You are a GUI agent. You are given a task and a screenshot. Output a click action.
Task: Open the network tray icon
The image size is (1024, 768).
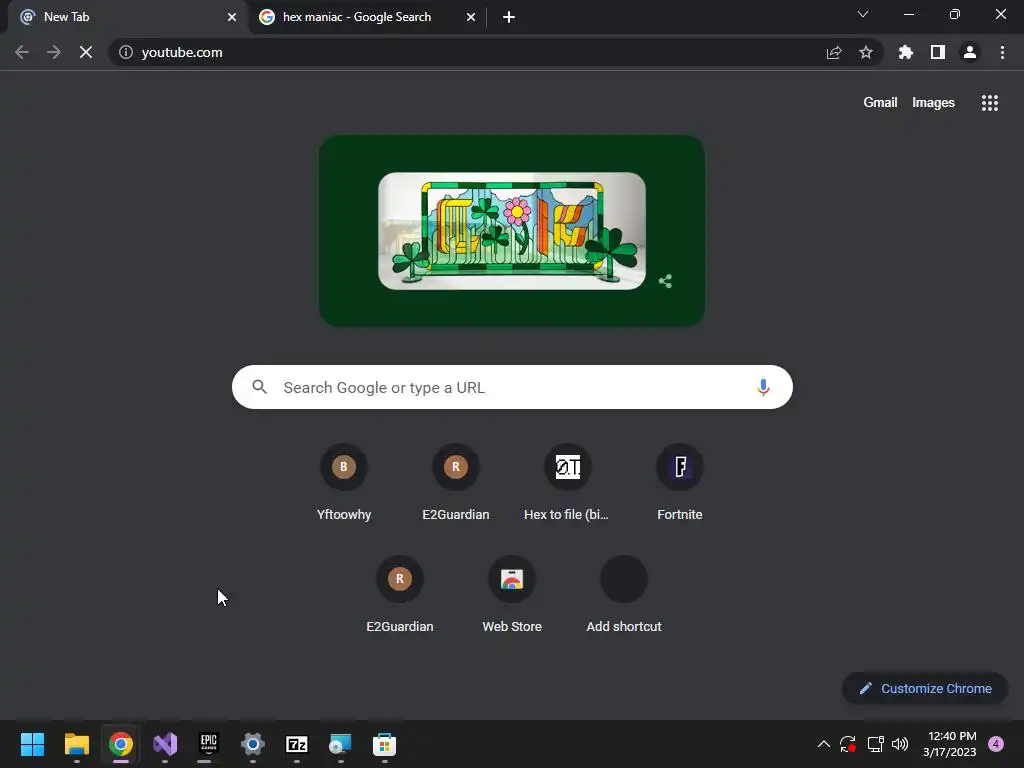click(875, 744)
